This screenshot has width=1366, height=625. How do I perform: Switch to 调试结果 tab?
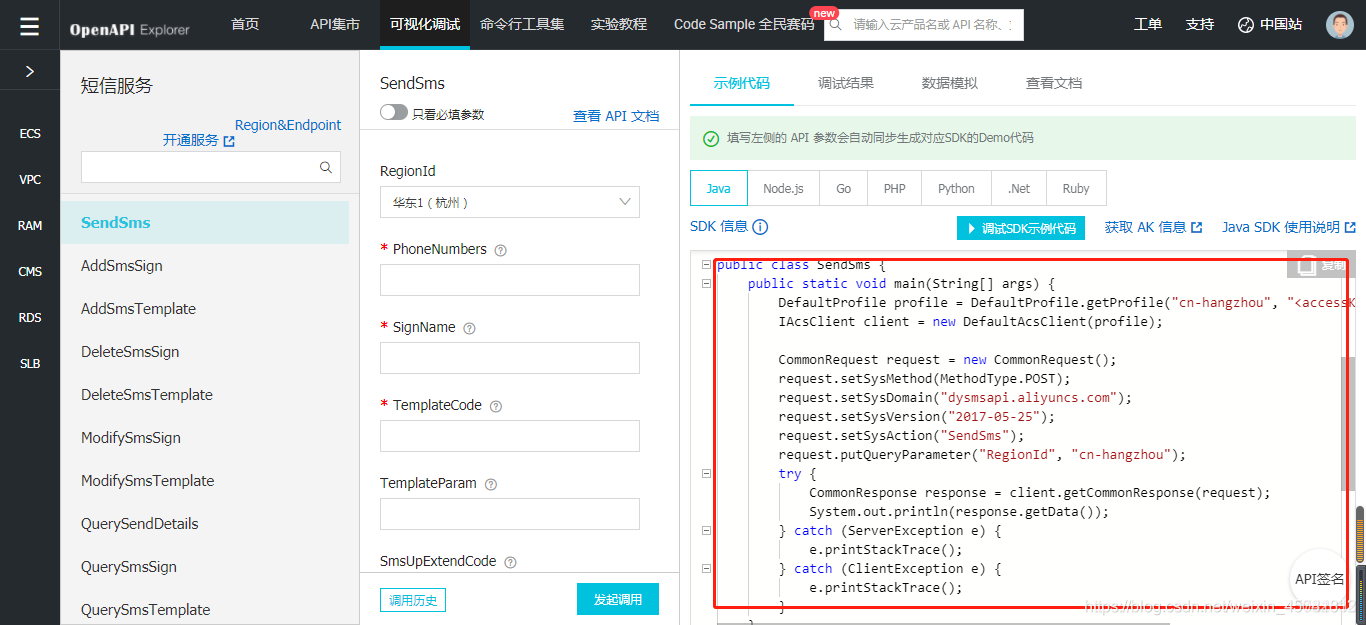click(846, 83)
